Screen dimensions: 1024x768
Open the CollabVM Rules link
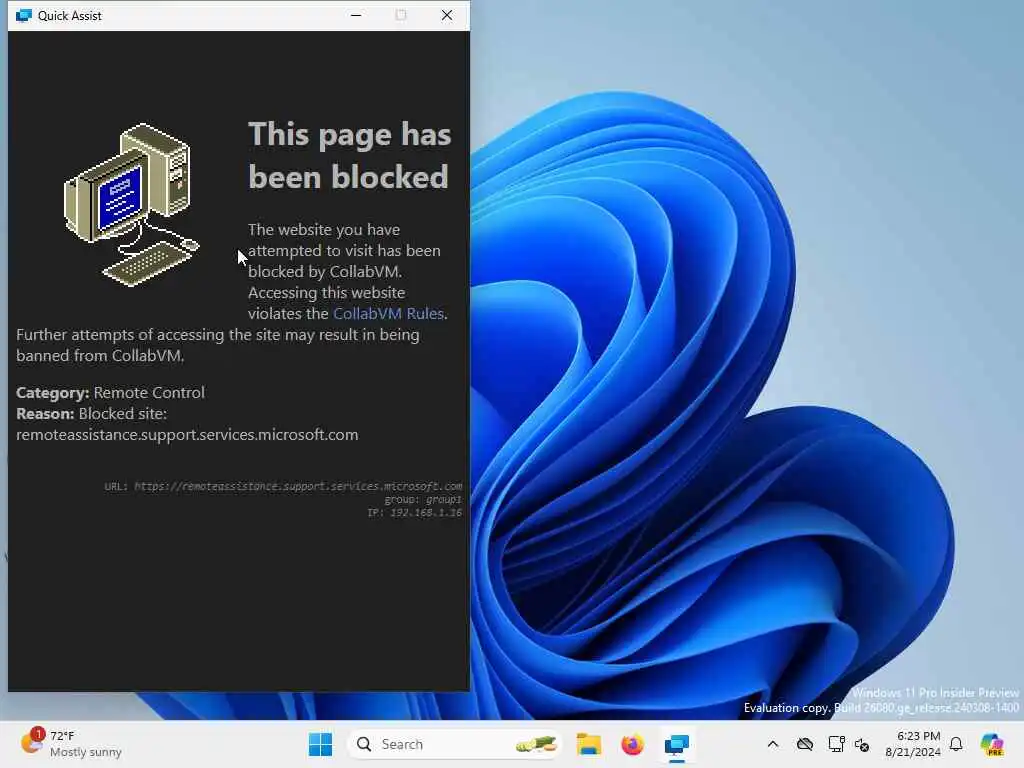pos(389,313)
